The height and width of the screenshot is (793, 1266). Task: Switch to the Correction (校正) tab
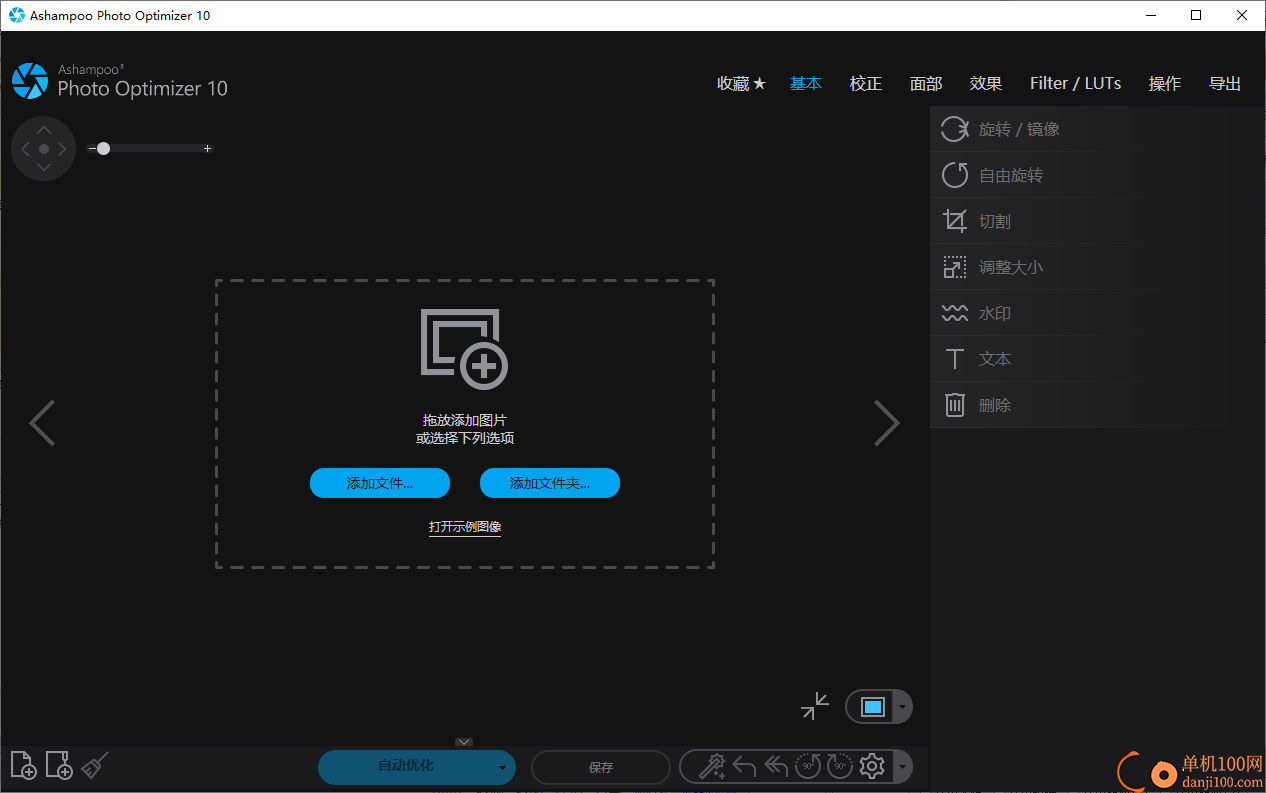tap(866, 84)
